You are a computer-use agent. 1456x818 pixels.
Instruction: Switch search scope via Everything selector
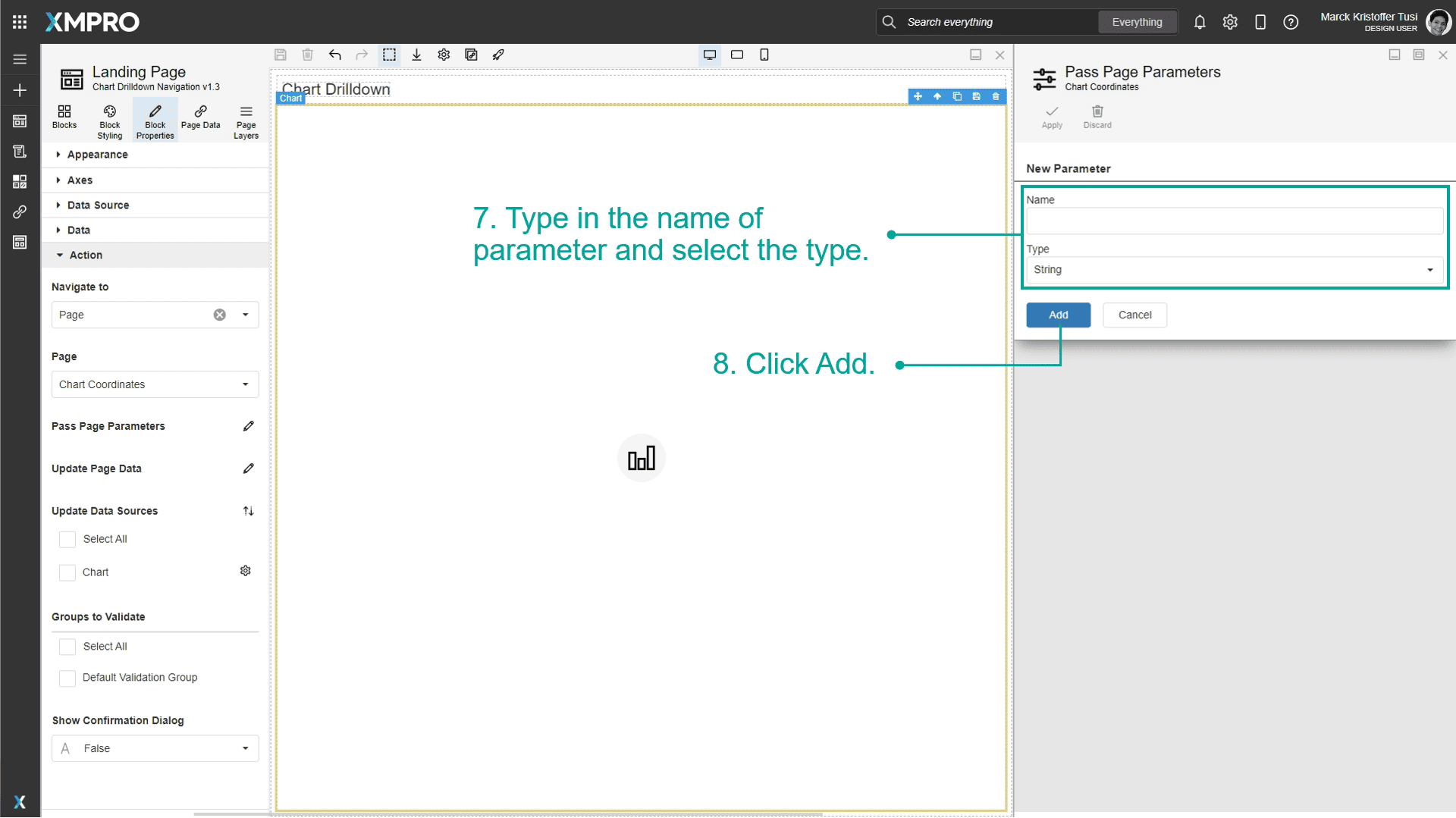click(1137, 22)
